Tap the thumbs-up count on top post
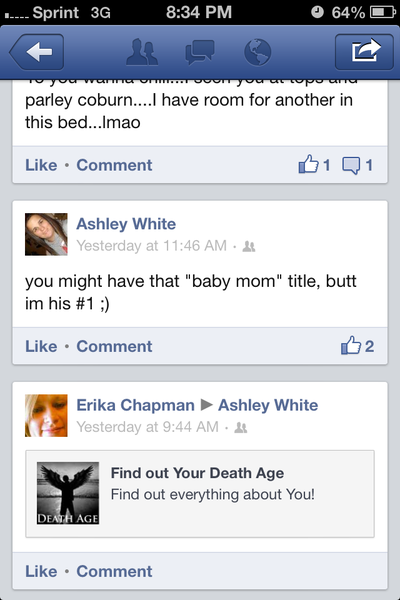This screenshot has height=600, width=400. coord(314,165)
